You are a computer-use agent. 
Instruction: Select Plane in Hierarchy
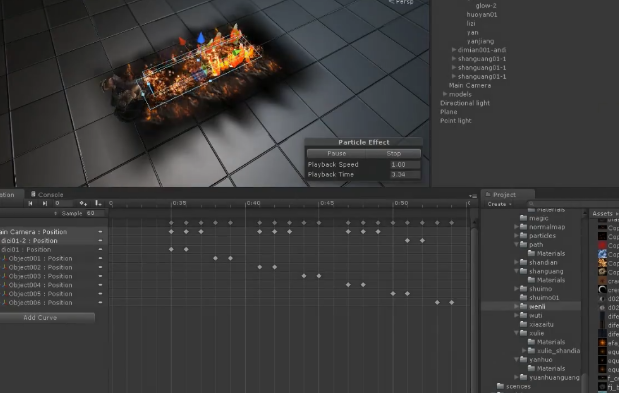click(x=448, y=112)
